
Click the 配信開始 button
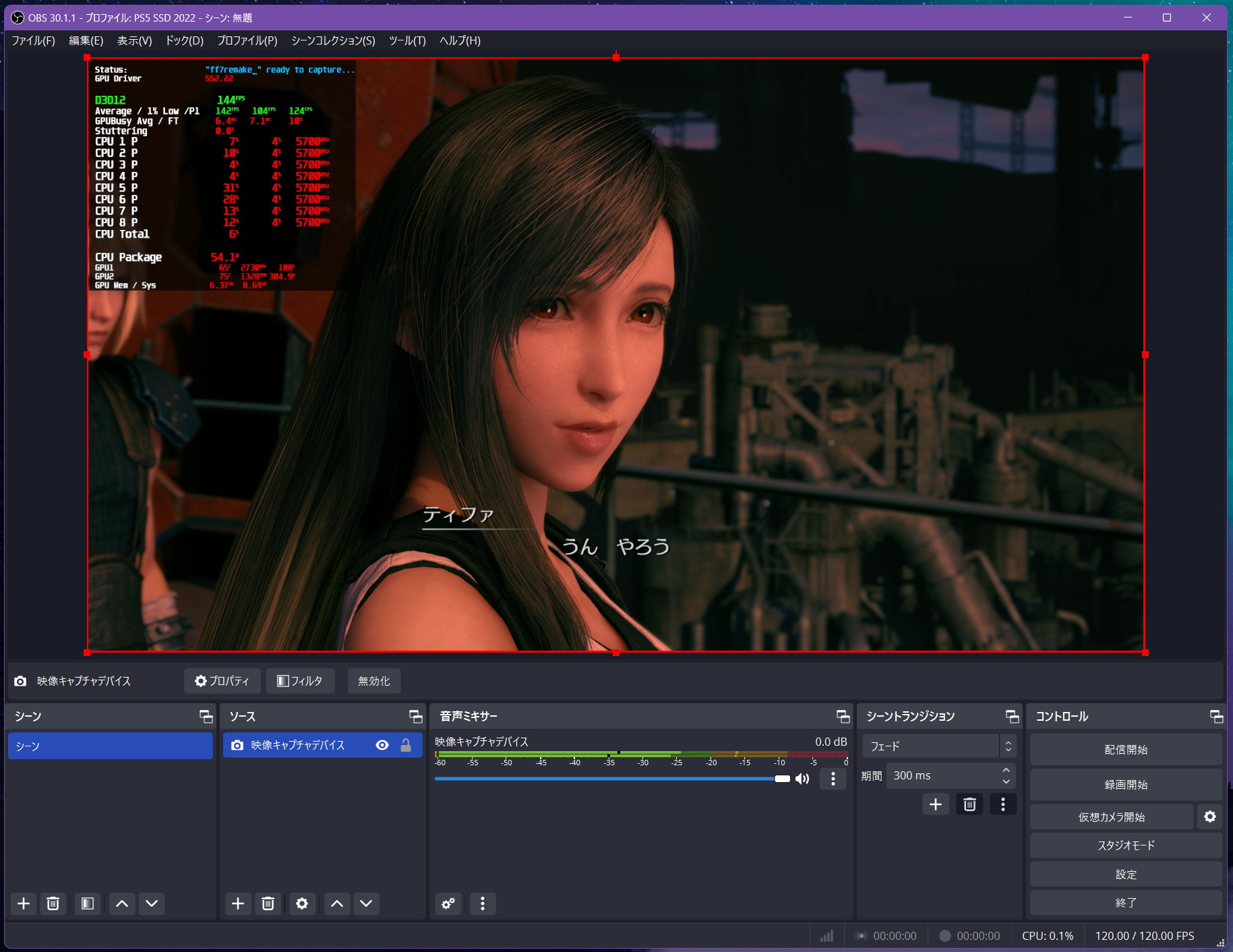pyautogui.click(x=1126, y=750)
